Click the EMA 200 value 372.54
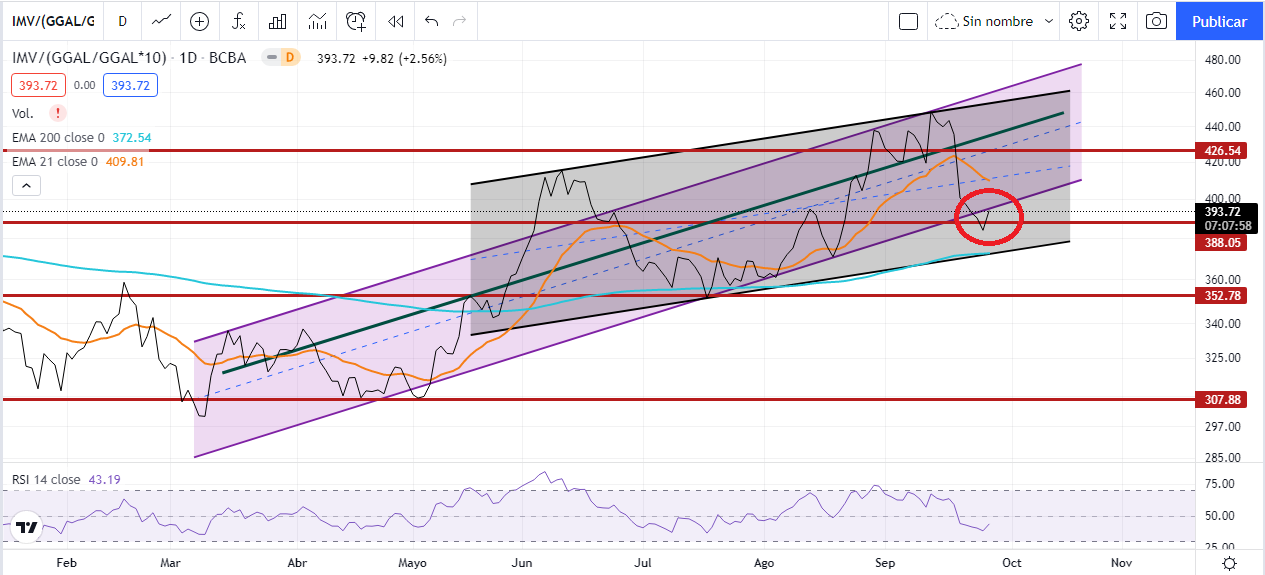Screen dimensions: 1265x575 [130, 137]
